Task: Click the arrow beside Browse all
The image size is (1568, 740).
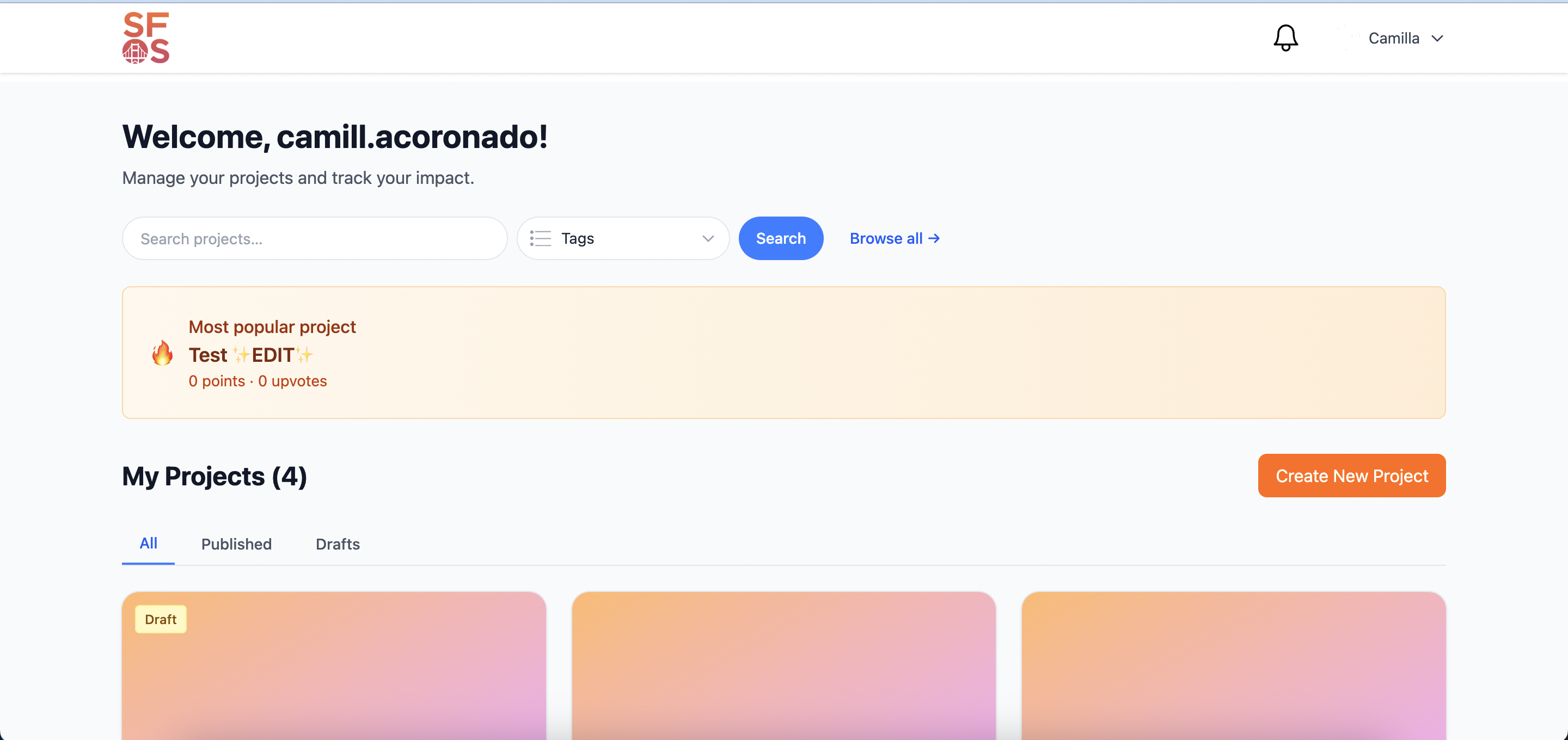Action: (x=934, y=238)
